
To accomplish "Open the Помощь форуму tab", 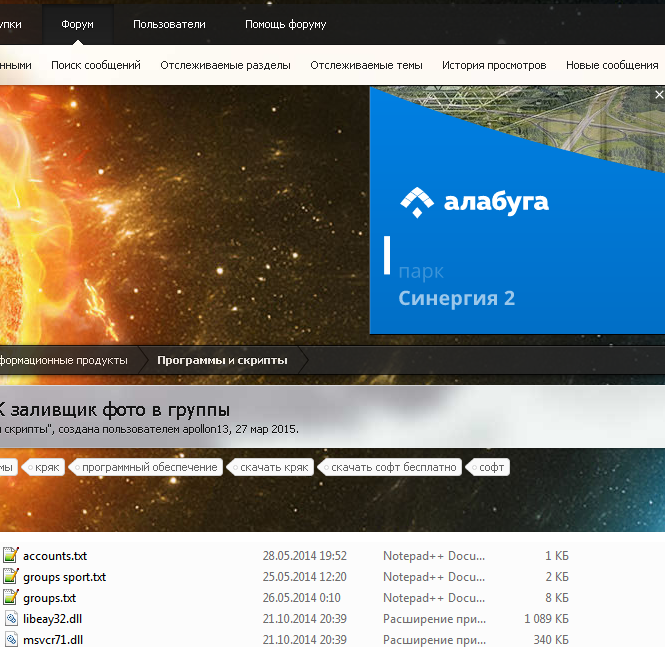I will coord(285,24).
